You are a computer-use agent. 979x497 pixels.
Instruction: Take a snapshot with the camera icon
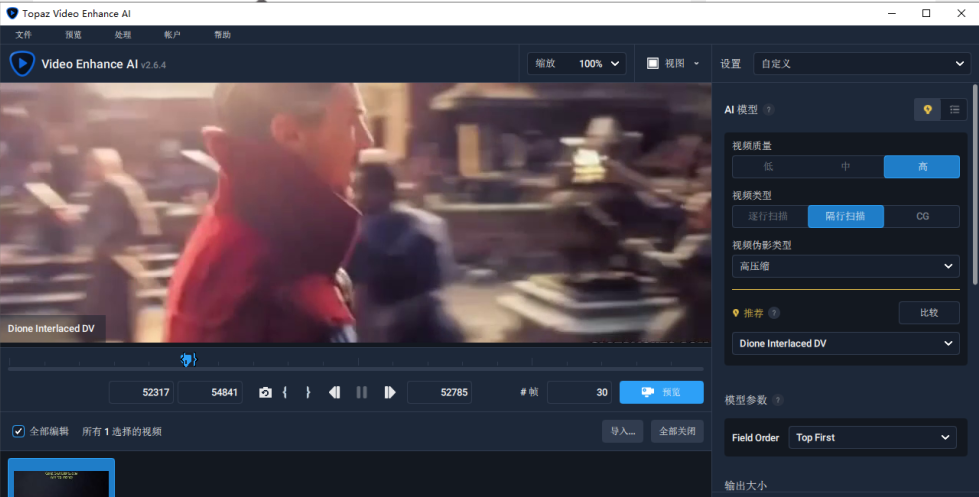[265, 393]
